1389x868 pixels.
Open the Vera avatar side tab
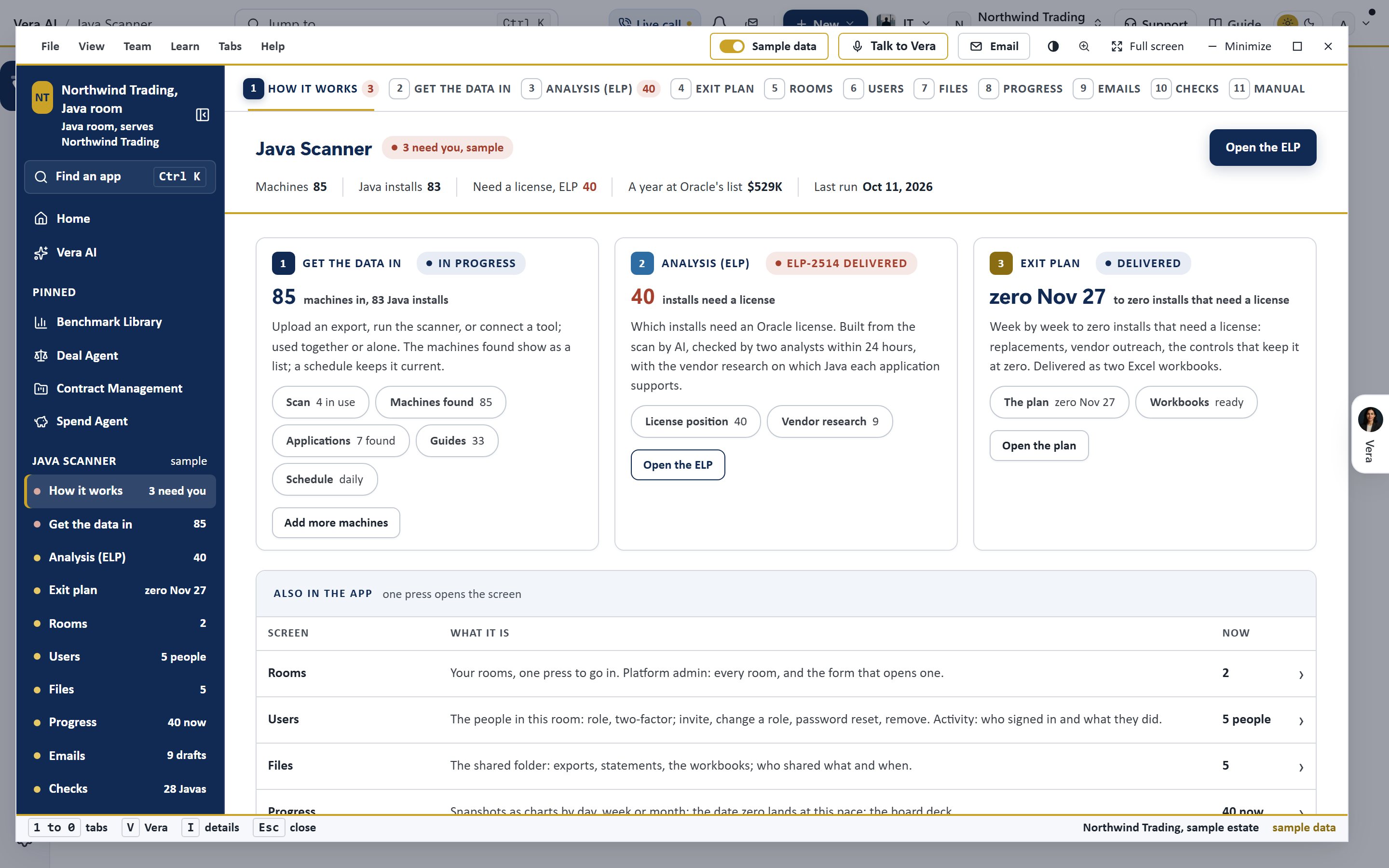1370,434
